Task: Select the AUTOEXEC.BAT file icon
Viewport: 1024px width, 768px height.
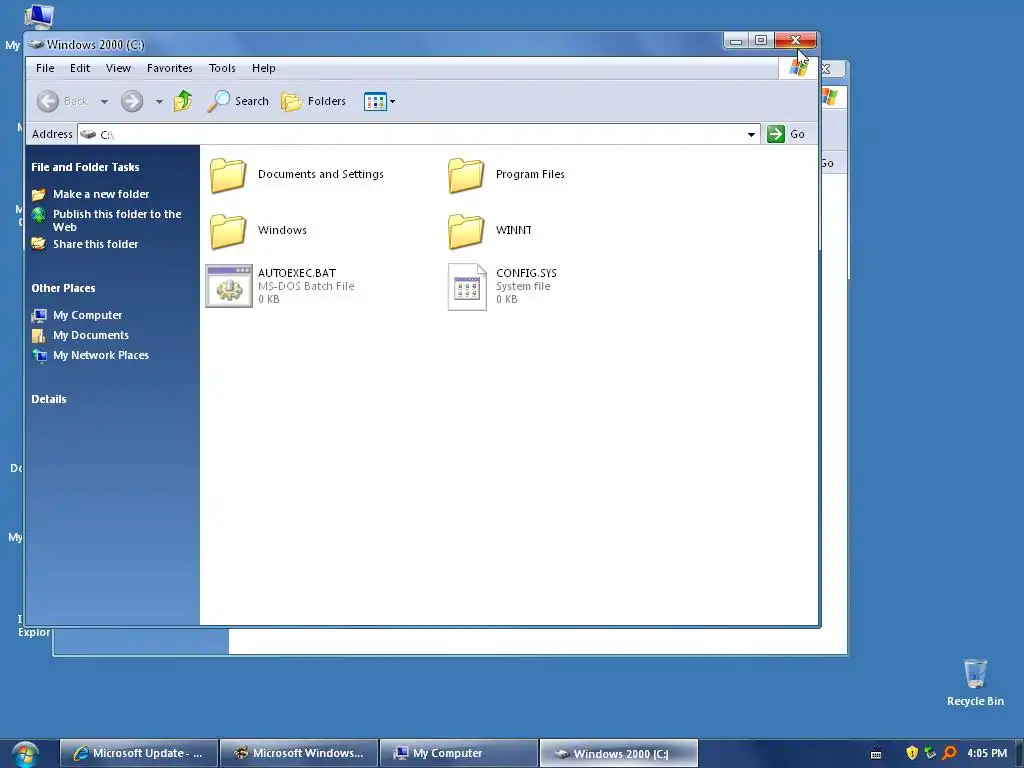Action: click(x=229, y=286)
